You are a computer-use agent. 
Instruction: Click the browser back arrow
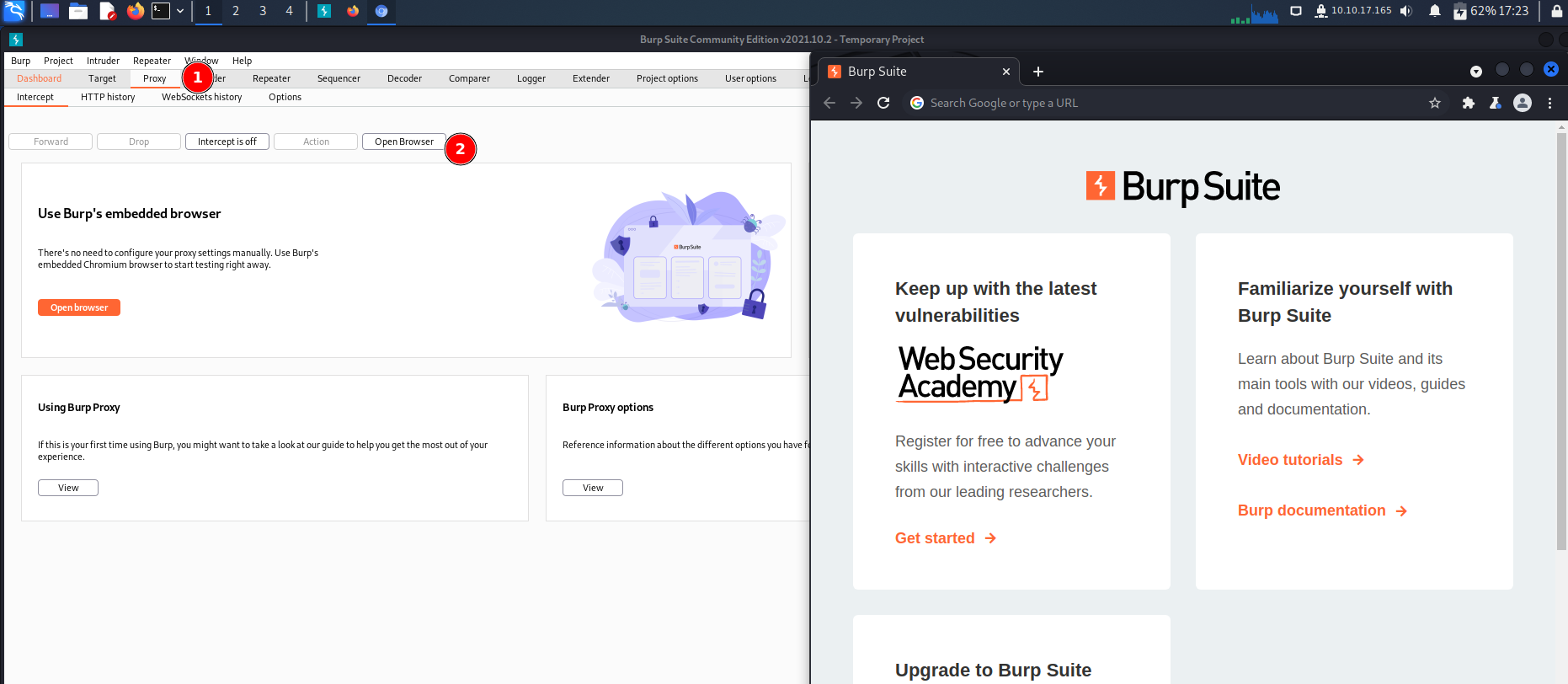[x=829, y=103]
